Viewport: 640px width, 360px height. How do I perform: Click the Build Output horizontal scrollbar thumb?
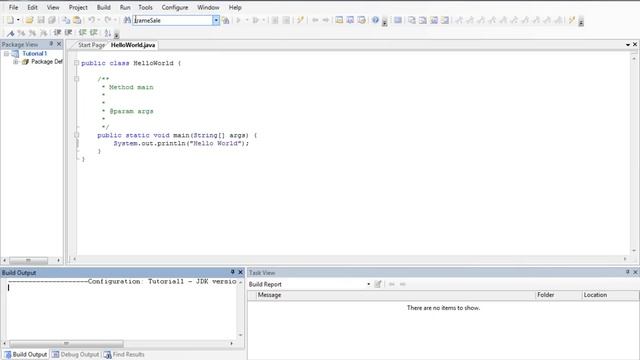66,343
